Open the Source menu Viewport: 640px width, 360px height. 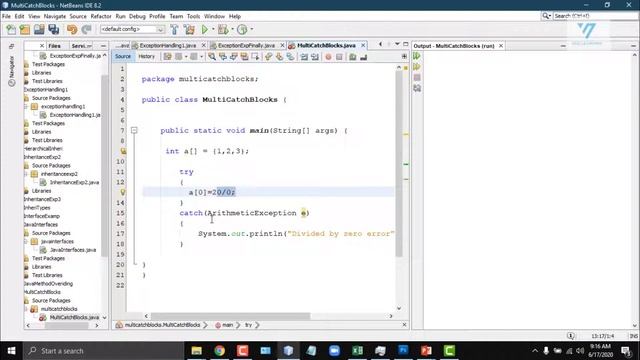[78, 16]
